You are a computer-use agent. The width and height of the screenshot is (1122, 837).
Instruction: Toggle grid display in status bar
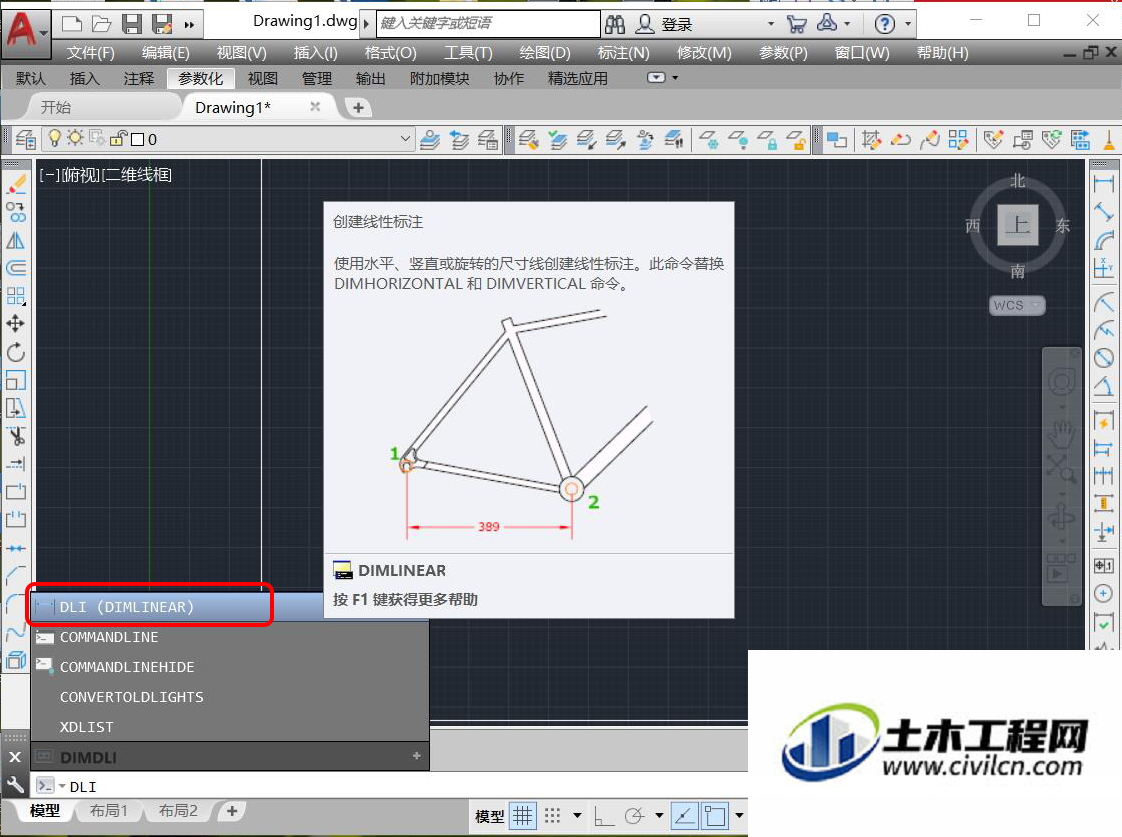[x=523, y=816]
